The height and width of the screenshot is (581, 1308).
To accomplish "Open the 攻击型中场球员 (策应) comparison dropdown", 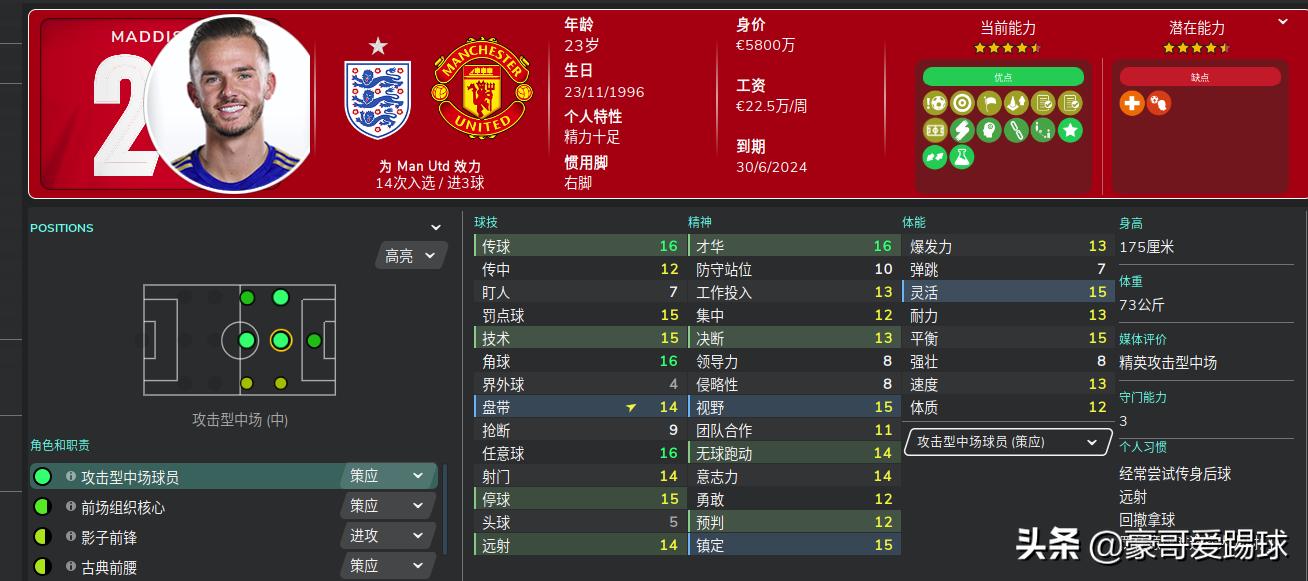I will [x=1007, y=441].
